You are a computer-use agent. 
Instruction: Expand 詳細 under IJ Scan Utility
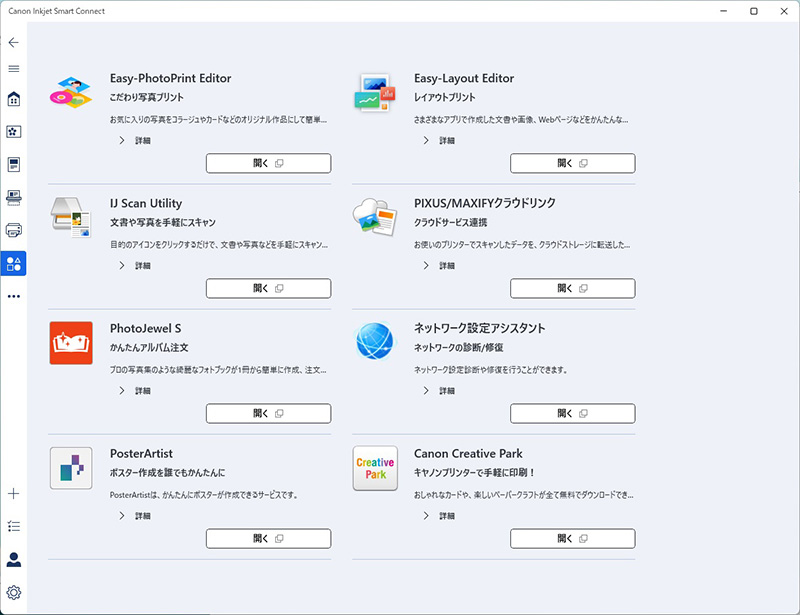tap(135, 266)
